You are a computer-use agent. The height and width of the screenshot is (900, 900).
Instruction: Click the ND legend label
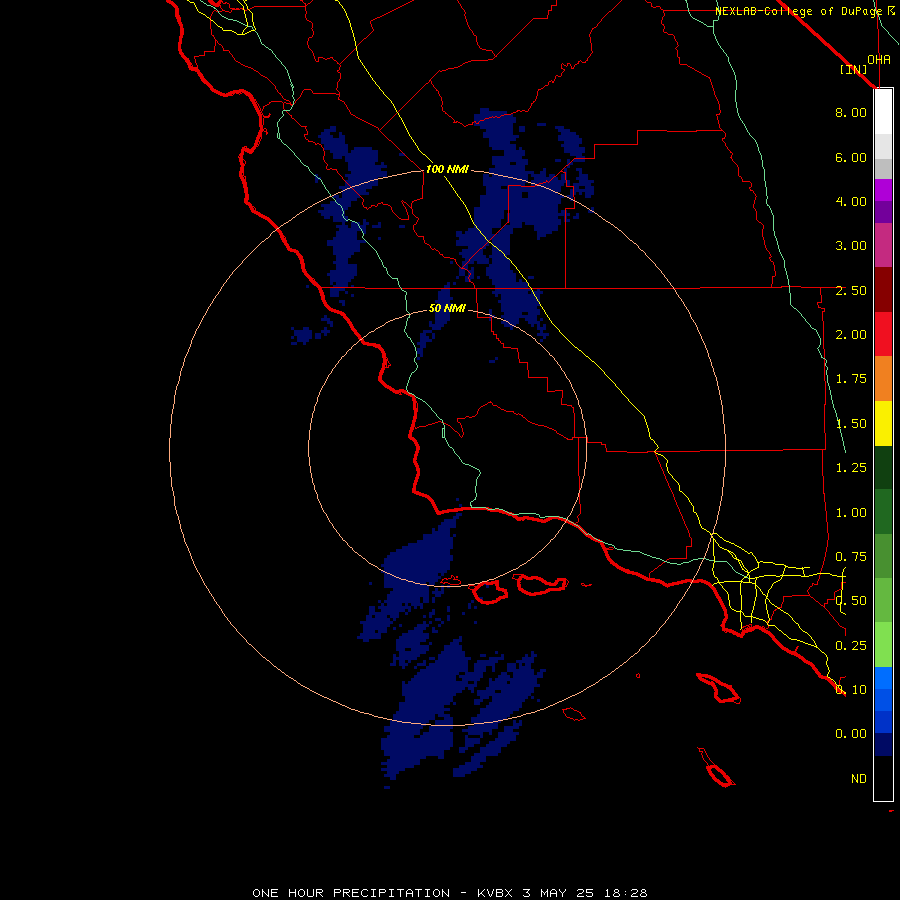click(859, 779)
